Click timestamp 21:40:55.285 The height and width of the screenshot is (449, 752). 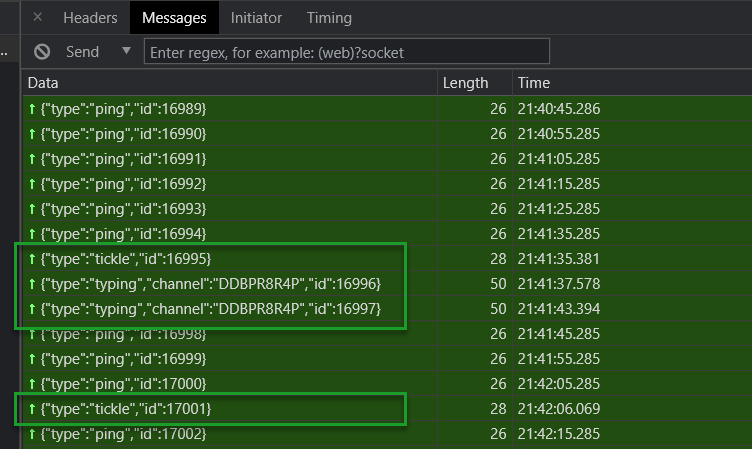click(x=559, y=133)
